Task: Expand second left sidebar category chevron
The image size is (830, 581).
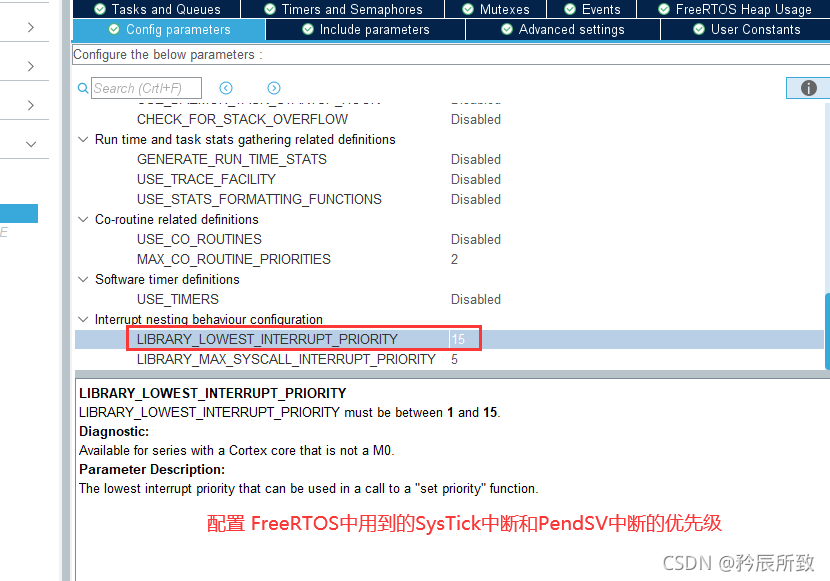Action: tap(31, 66)
